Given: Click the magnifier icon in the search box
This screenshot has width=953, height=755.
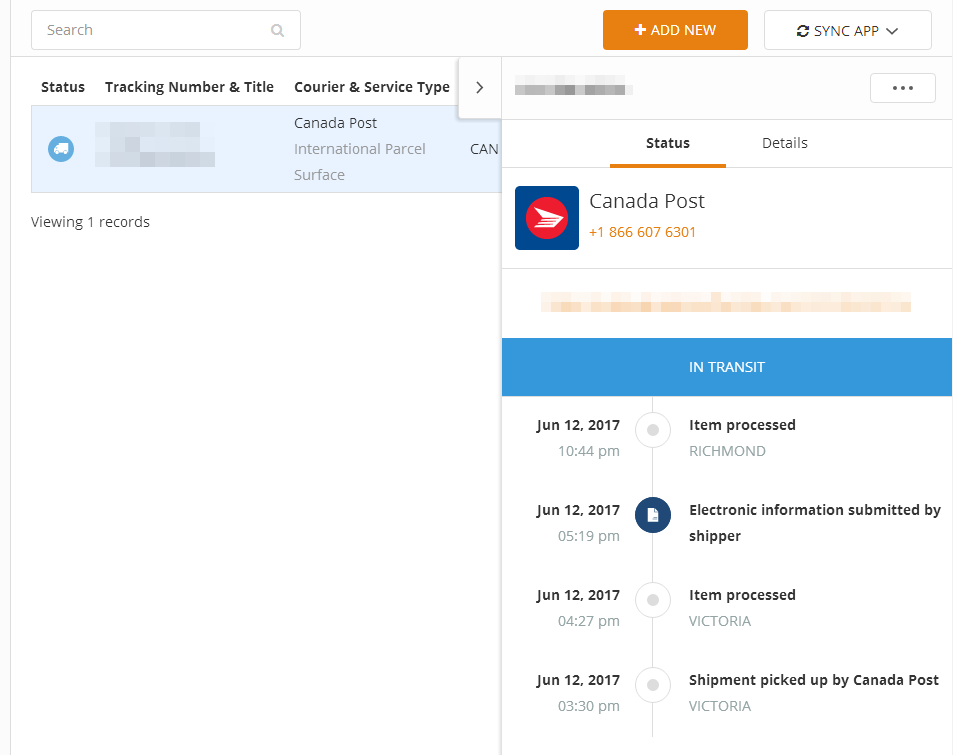Looking at the screenshot, I should tap(277, 30).
